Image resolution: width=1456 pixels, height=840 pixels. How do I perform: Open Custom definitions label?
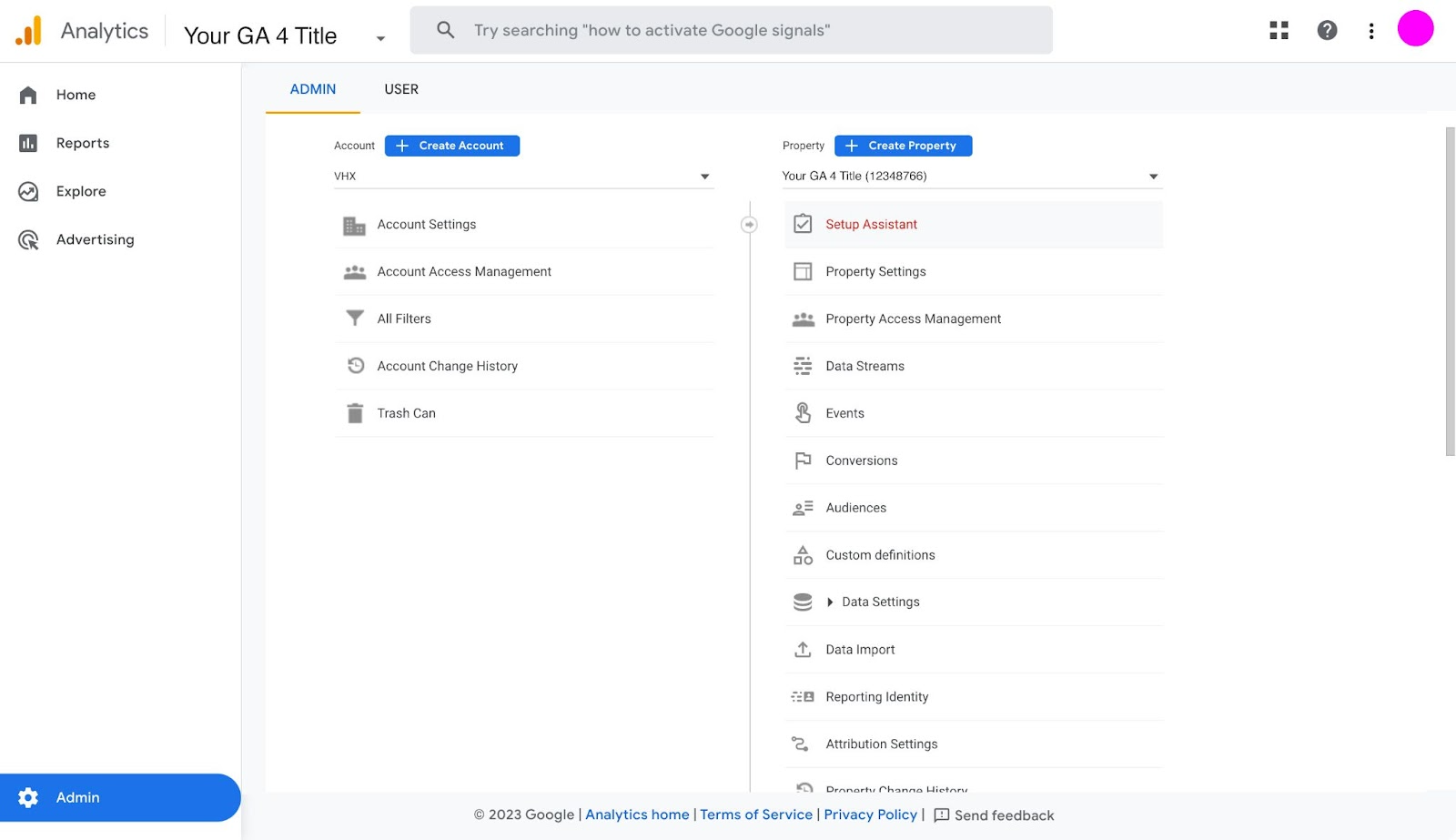tap(880, 555)
